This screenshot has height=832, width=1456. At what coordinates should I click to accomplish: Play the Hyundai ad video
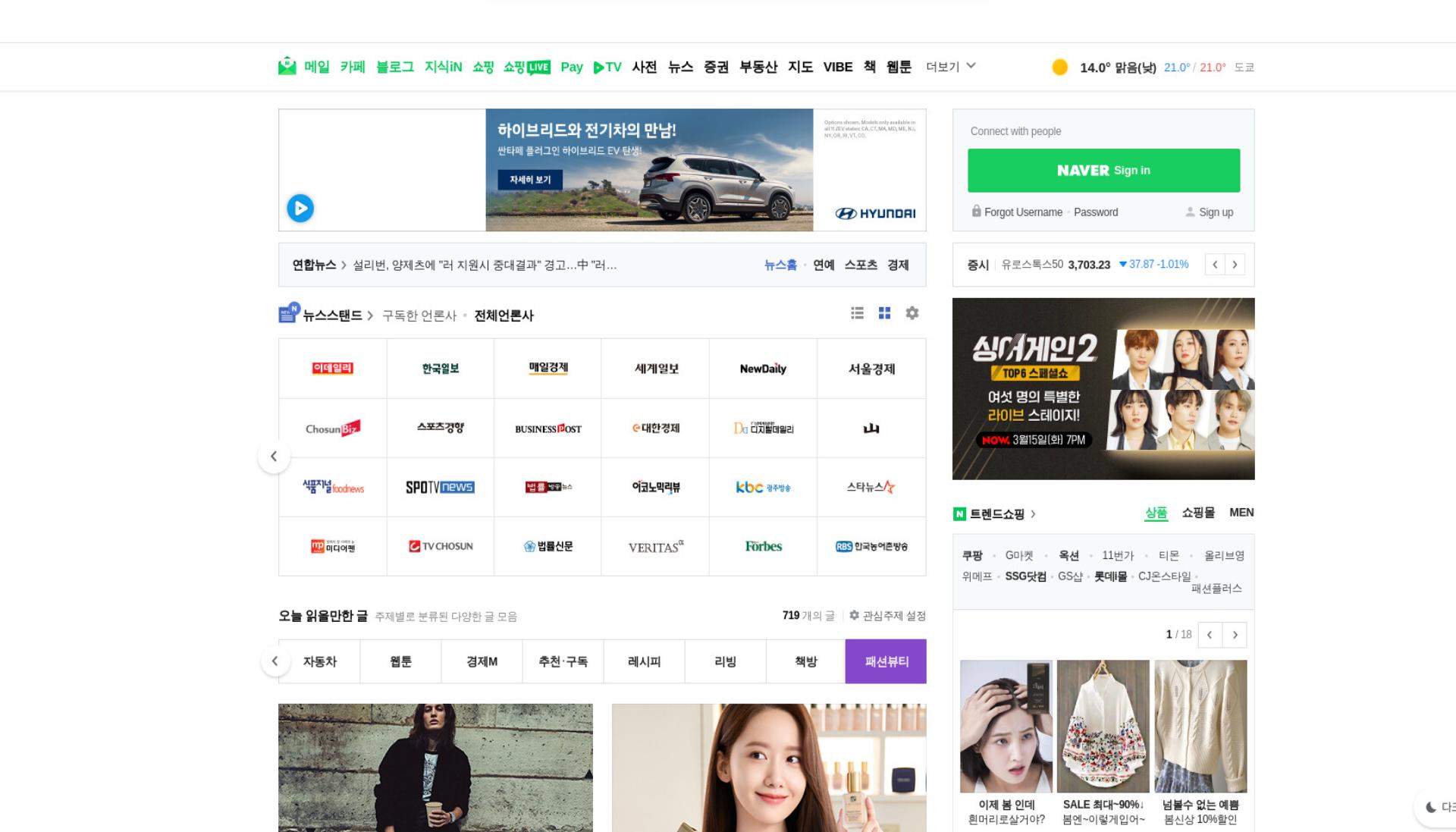point(300,208)
